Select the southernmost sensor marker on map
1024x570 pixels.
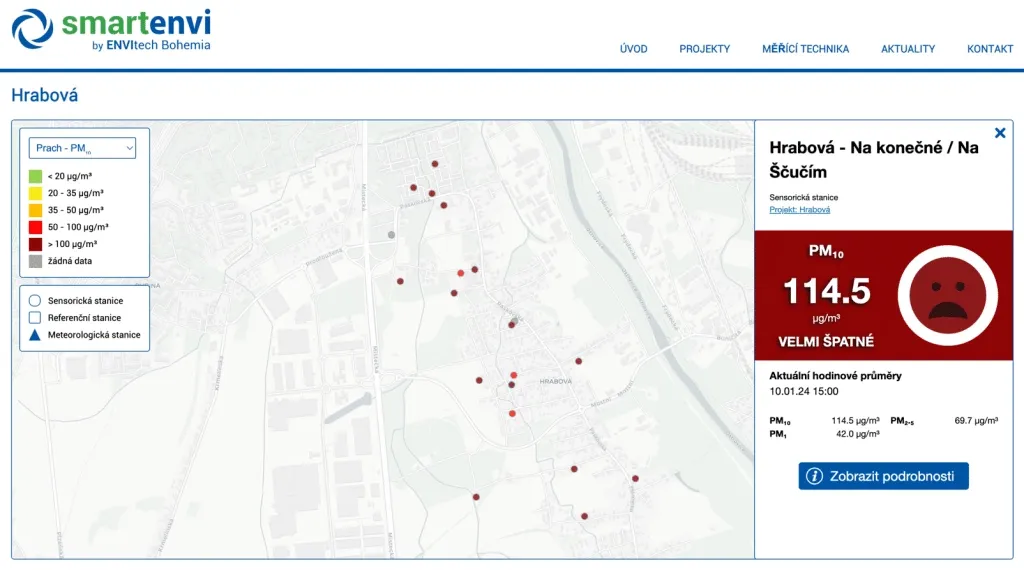click(584, 517)
